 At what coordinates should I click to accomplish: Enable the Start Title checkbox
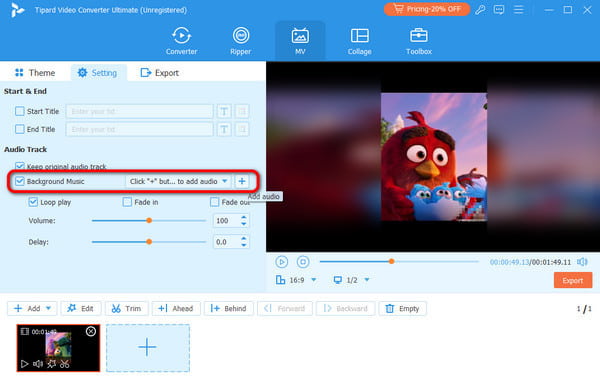click(20, 111)
